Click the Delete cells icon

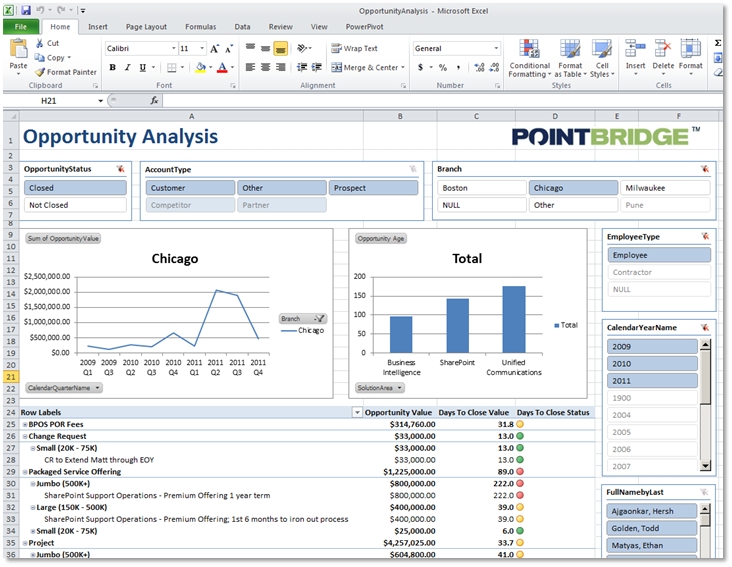663,48
